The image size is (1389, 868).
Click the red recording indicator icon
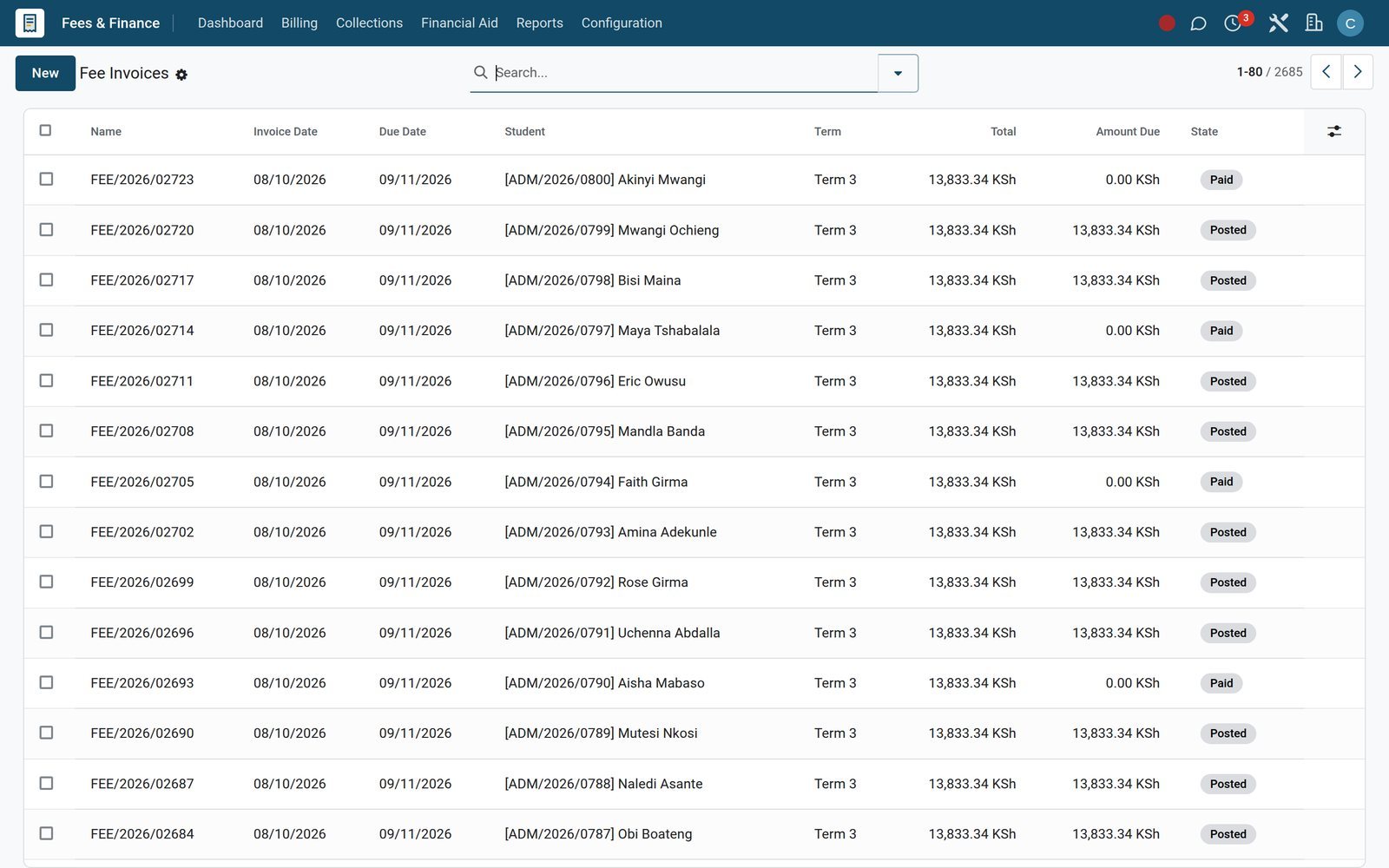(1167, 23)
